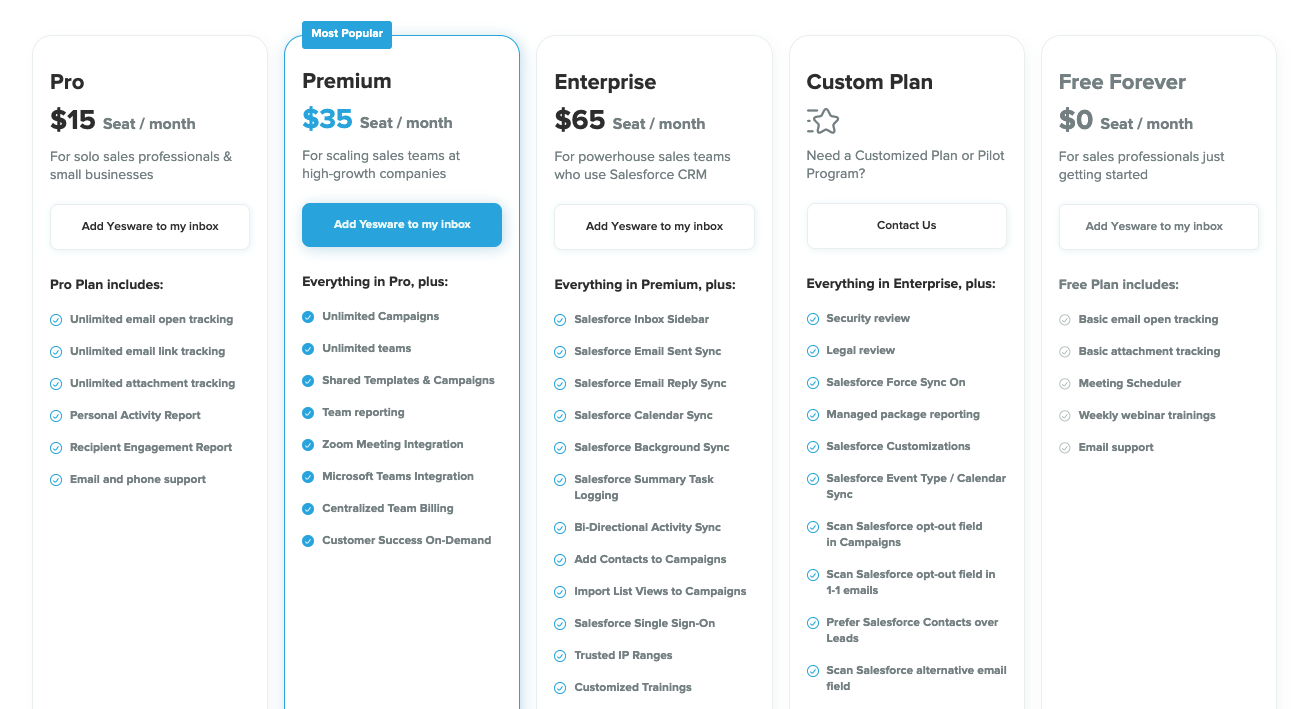
Task: Click checkmark icon next to Security review
Action: pyautogui.click(x=812, y=319)
